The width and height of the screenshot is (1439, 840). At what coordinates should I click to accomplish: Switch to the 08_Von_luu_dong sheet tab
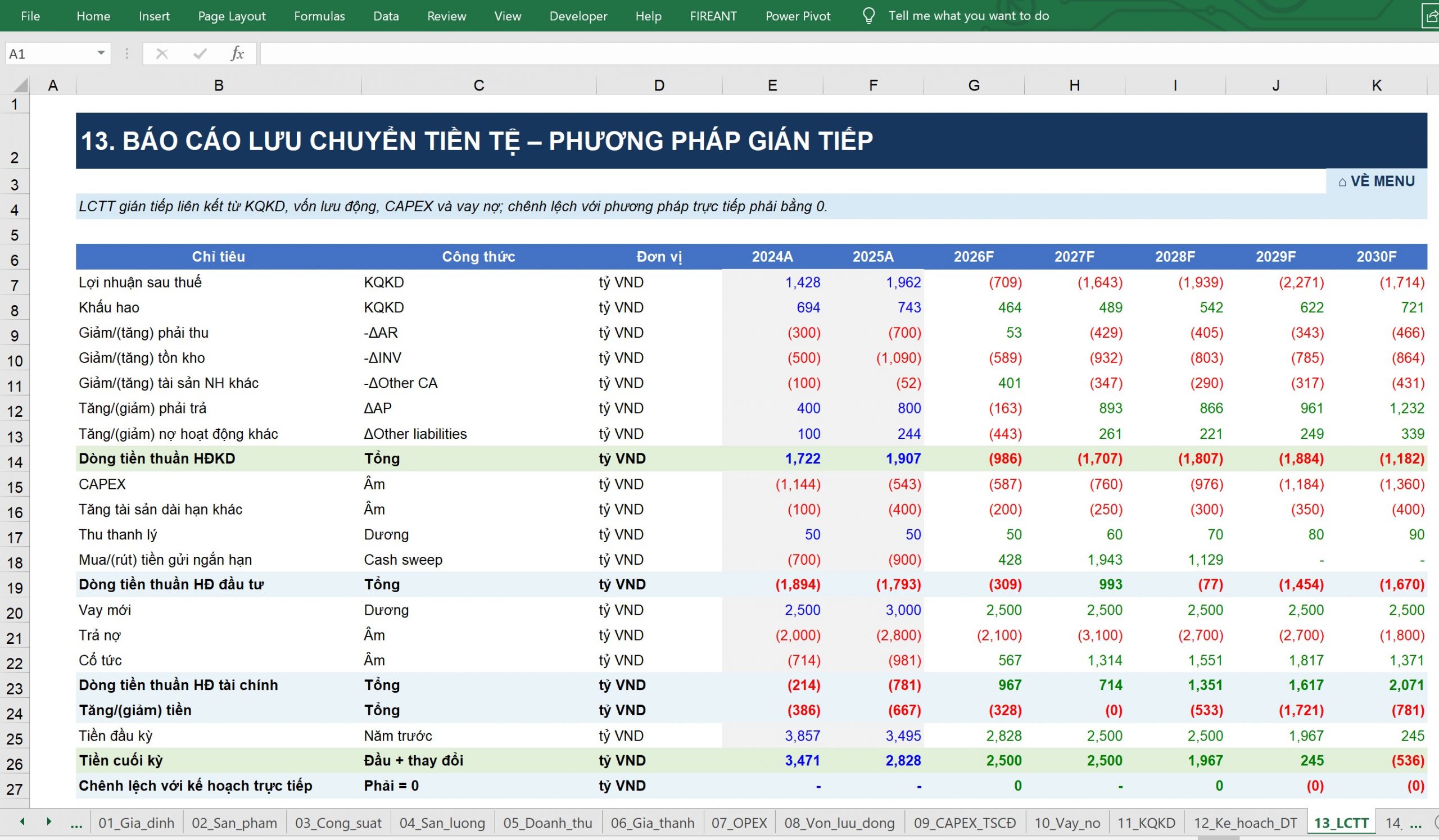click(839, 823)
